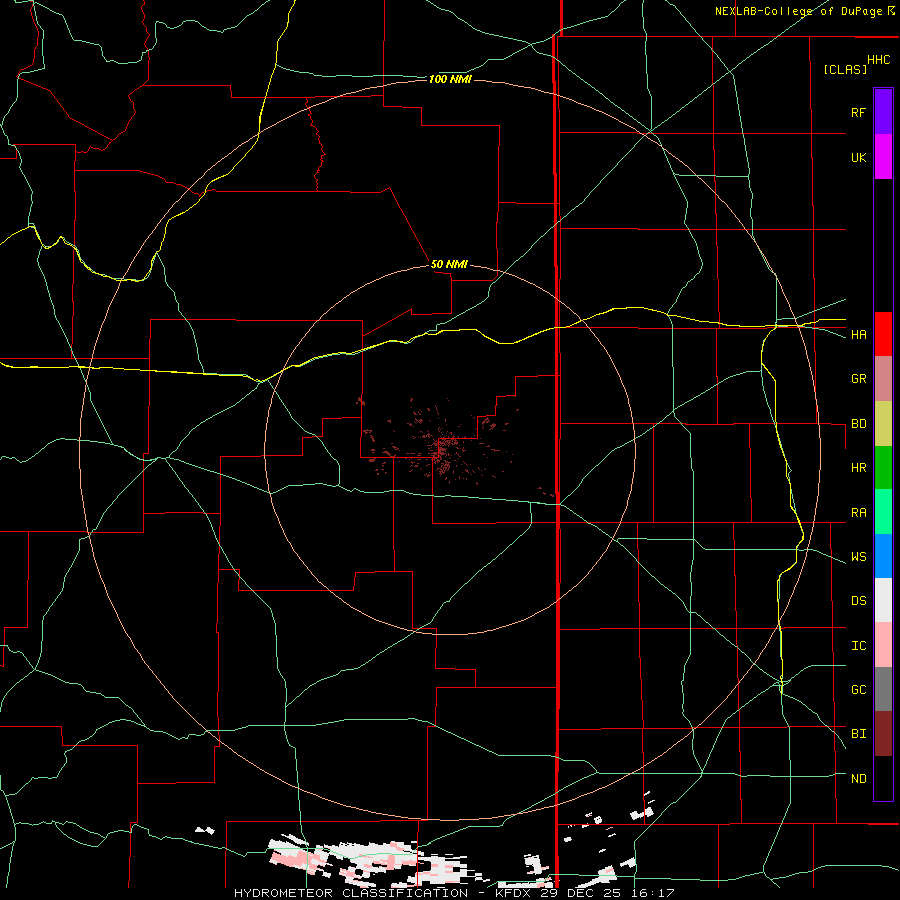Click the HA red legend swatch

click(883, 334)
